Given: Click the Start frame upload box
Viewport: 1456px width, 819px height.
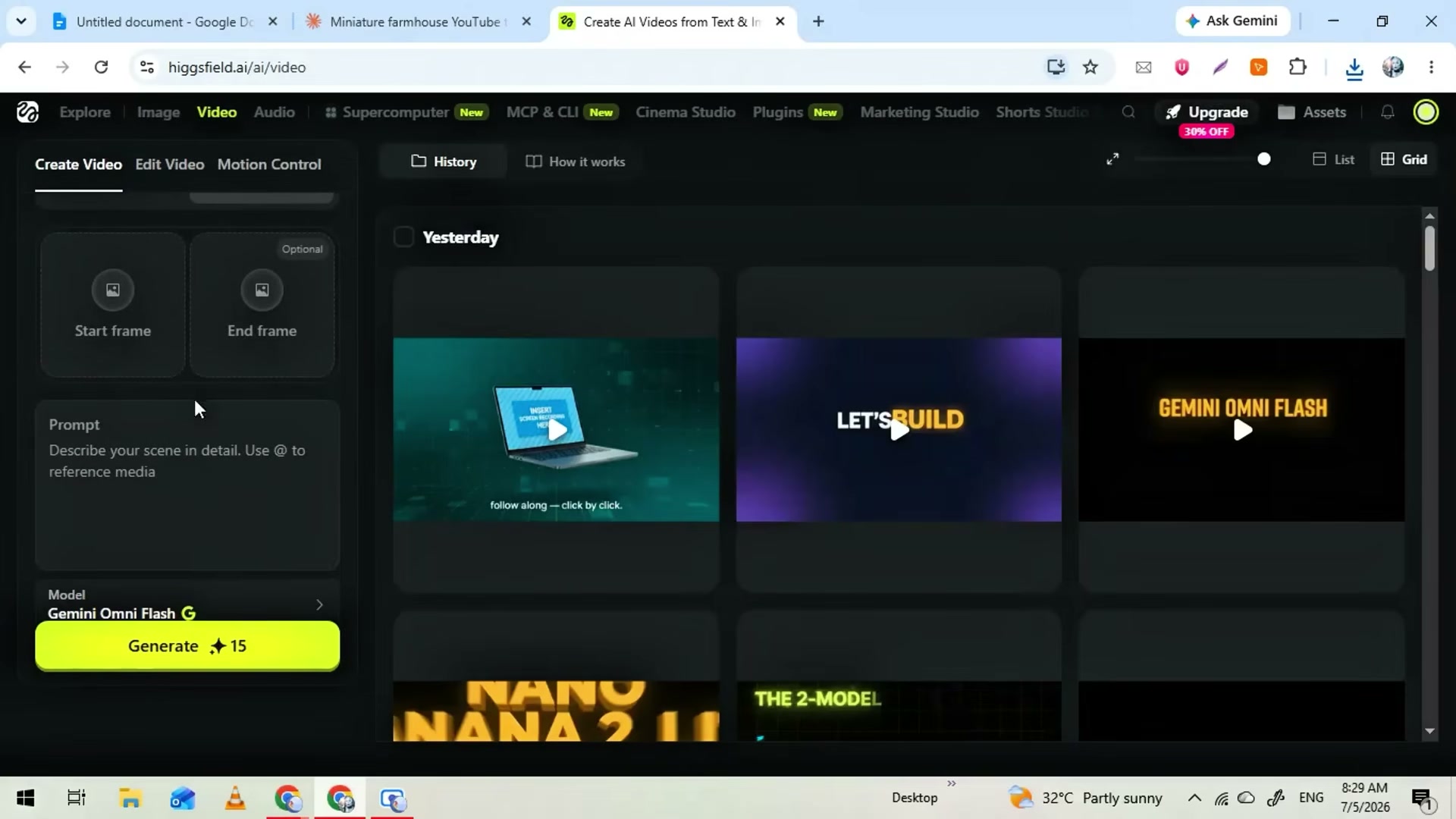Looking at the screenshot, I should (x=112, y=305).
